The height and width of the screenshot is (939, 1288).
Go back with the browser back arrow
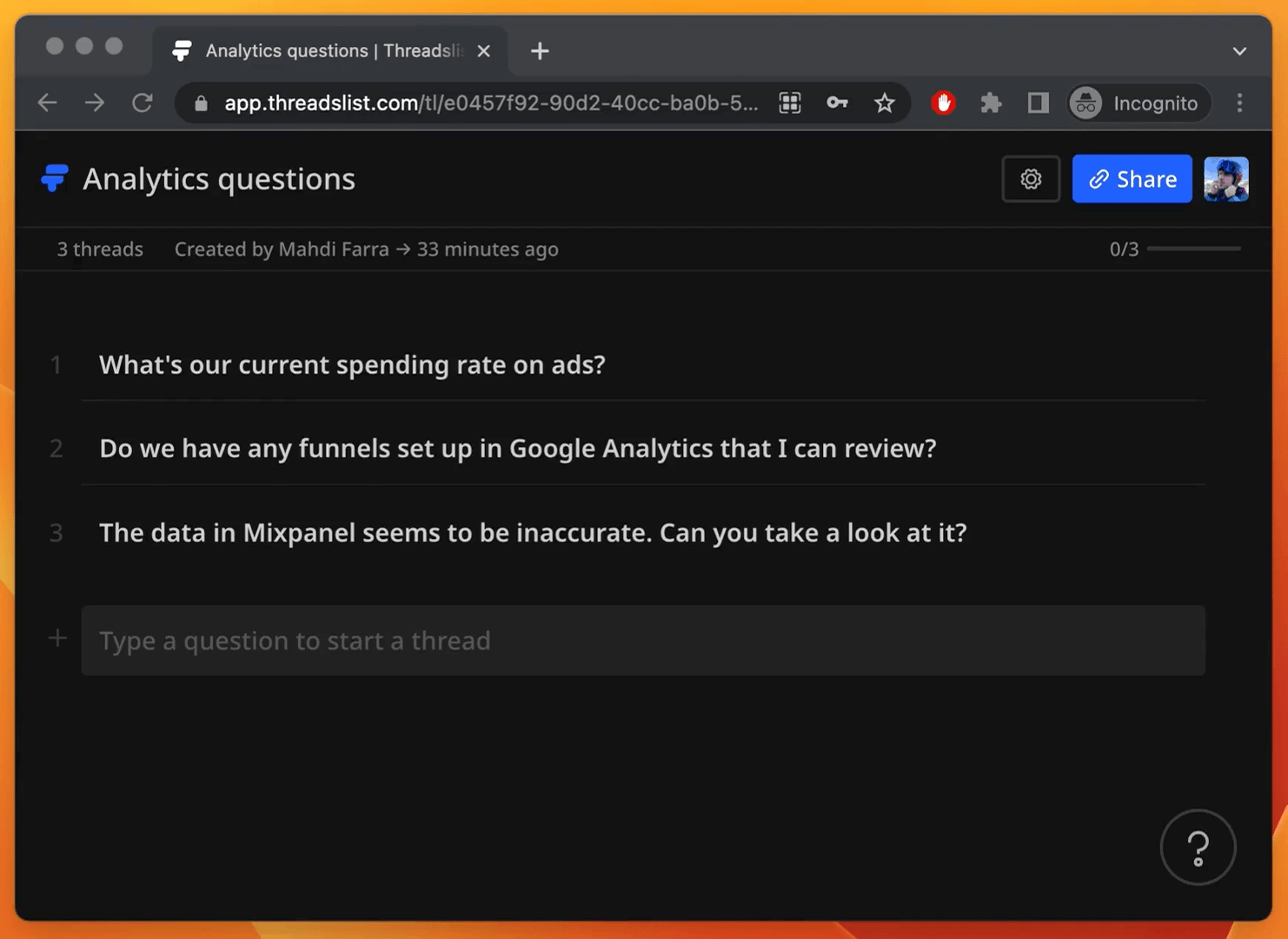tap(48, 103)
